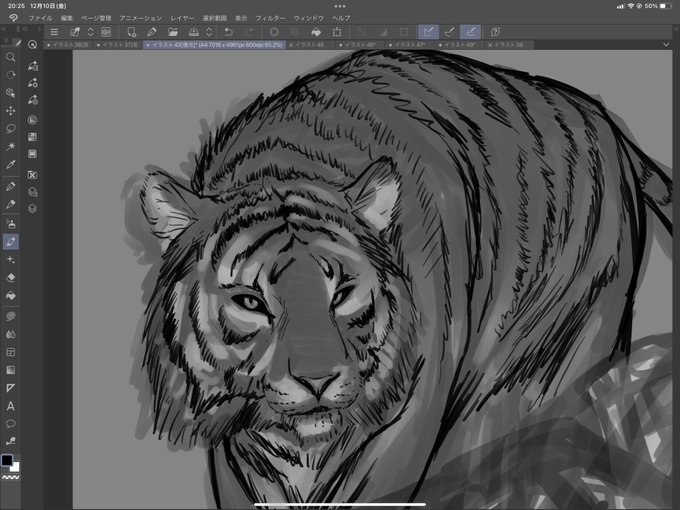Select the Balloon speech bubble tool
The width and height of the screenshot is (680, 510).
click(11, 424)
